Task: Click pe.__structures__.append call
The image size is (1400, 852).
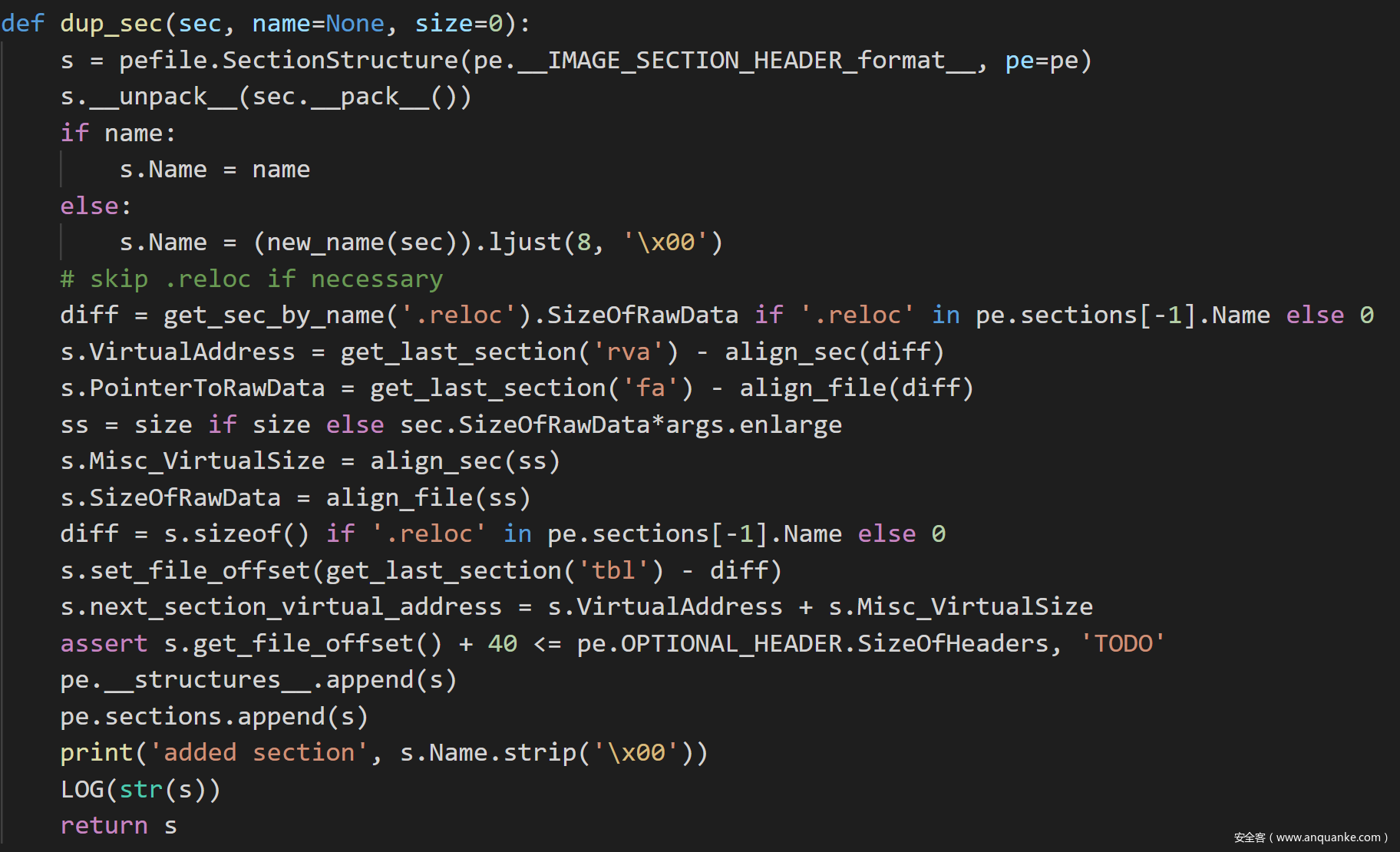Action: point(258,679)
